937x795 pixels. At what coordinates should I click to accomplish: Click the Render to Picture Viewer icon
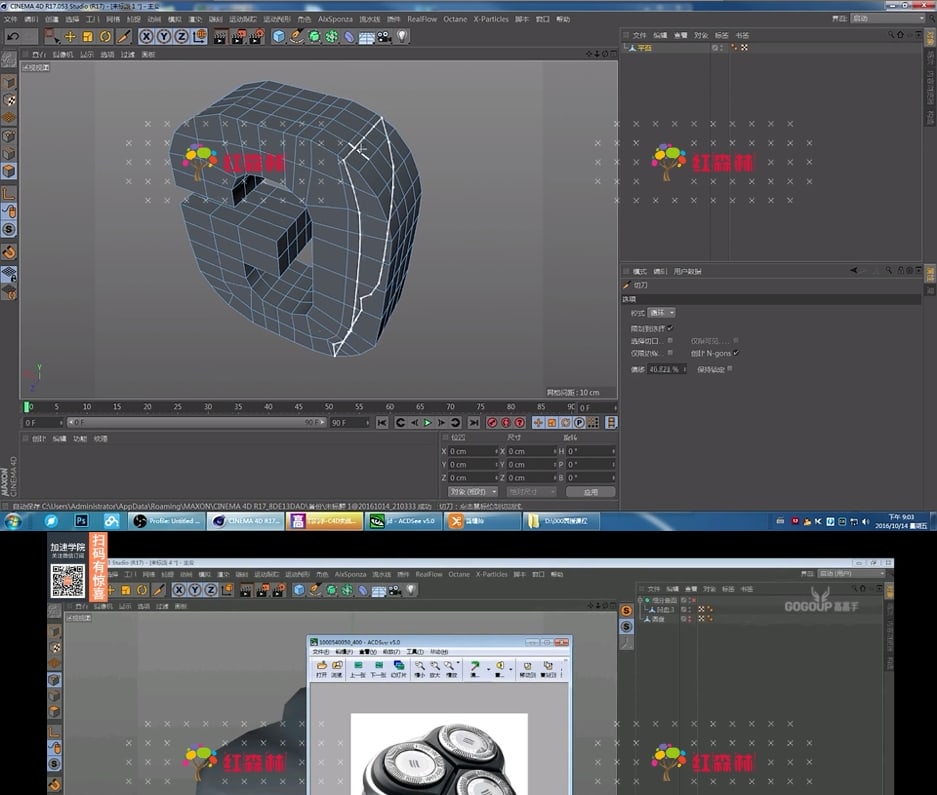pyautogui.click(x=238, y=37)
